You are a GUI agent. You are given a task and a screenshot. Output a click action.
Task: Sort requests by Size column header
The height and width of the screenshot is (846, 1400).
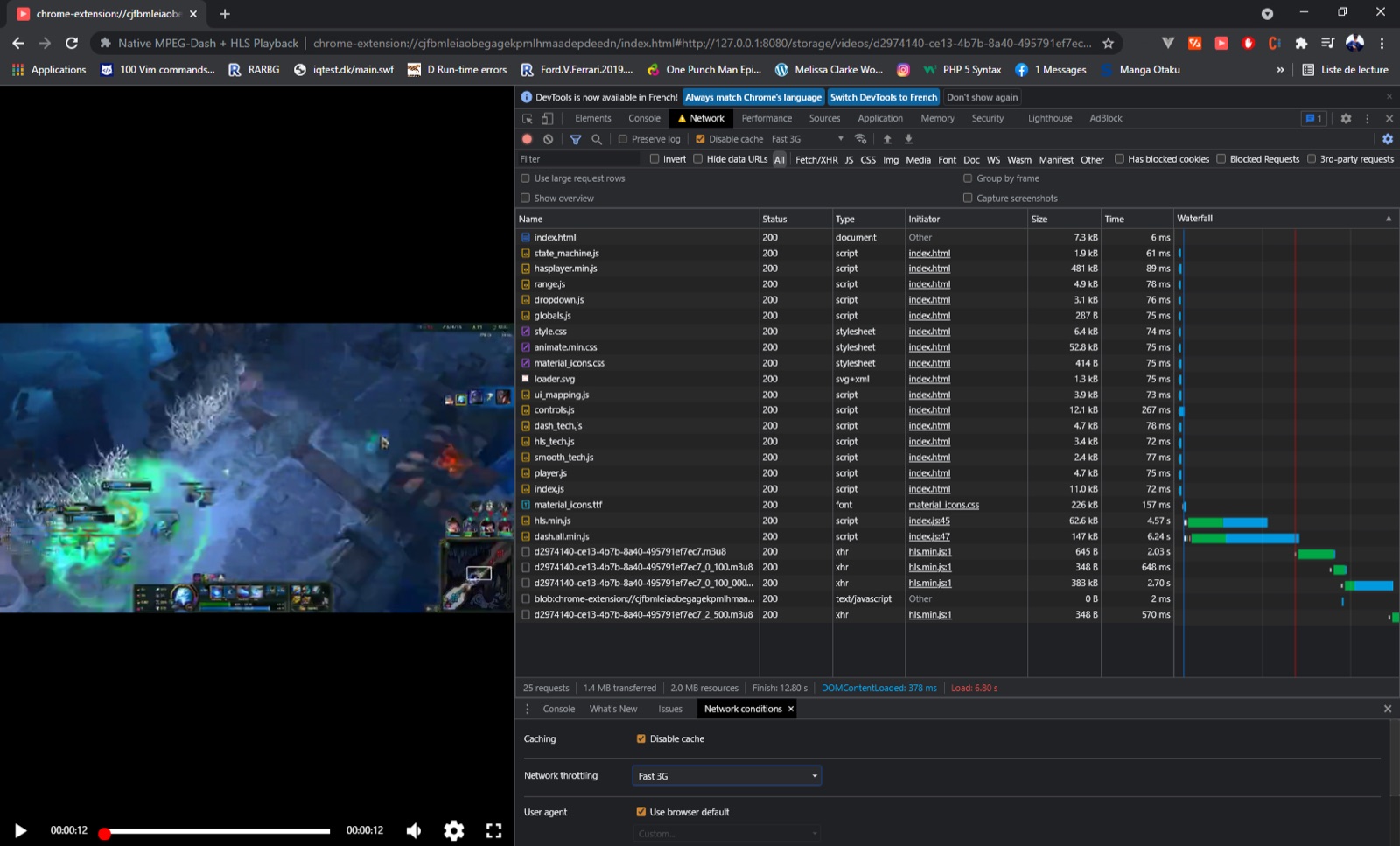tap(1064, 219)
